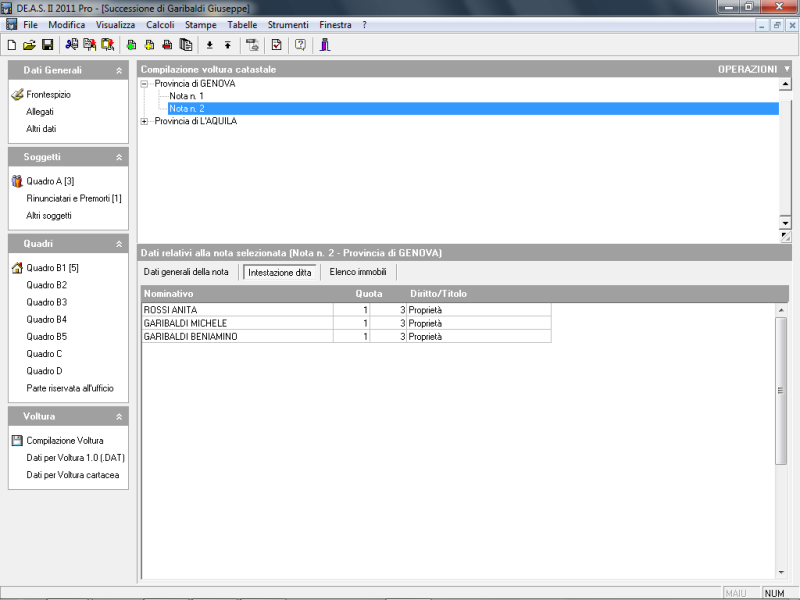The height and width of the screenshot is (600, 800).
Task: Open the OPERAZIONI dropdown arrow
Action: [787, 69]
